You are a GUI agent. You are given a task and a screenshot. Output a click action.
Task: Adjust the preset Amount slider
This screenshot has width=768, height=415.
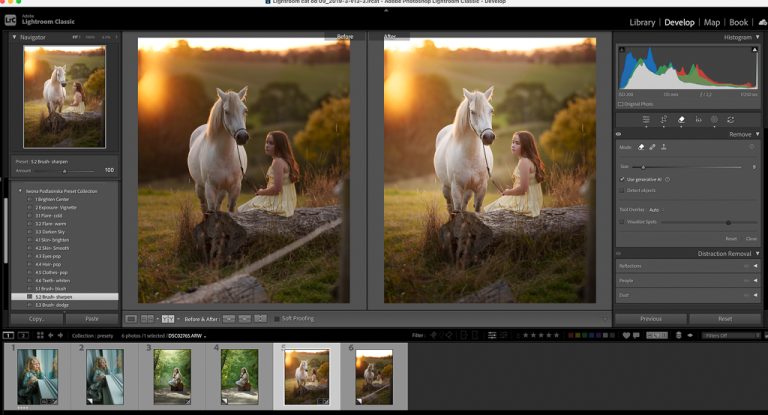tap(64, 170)
